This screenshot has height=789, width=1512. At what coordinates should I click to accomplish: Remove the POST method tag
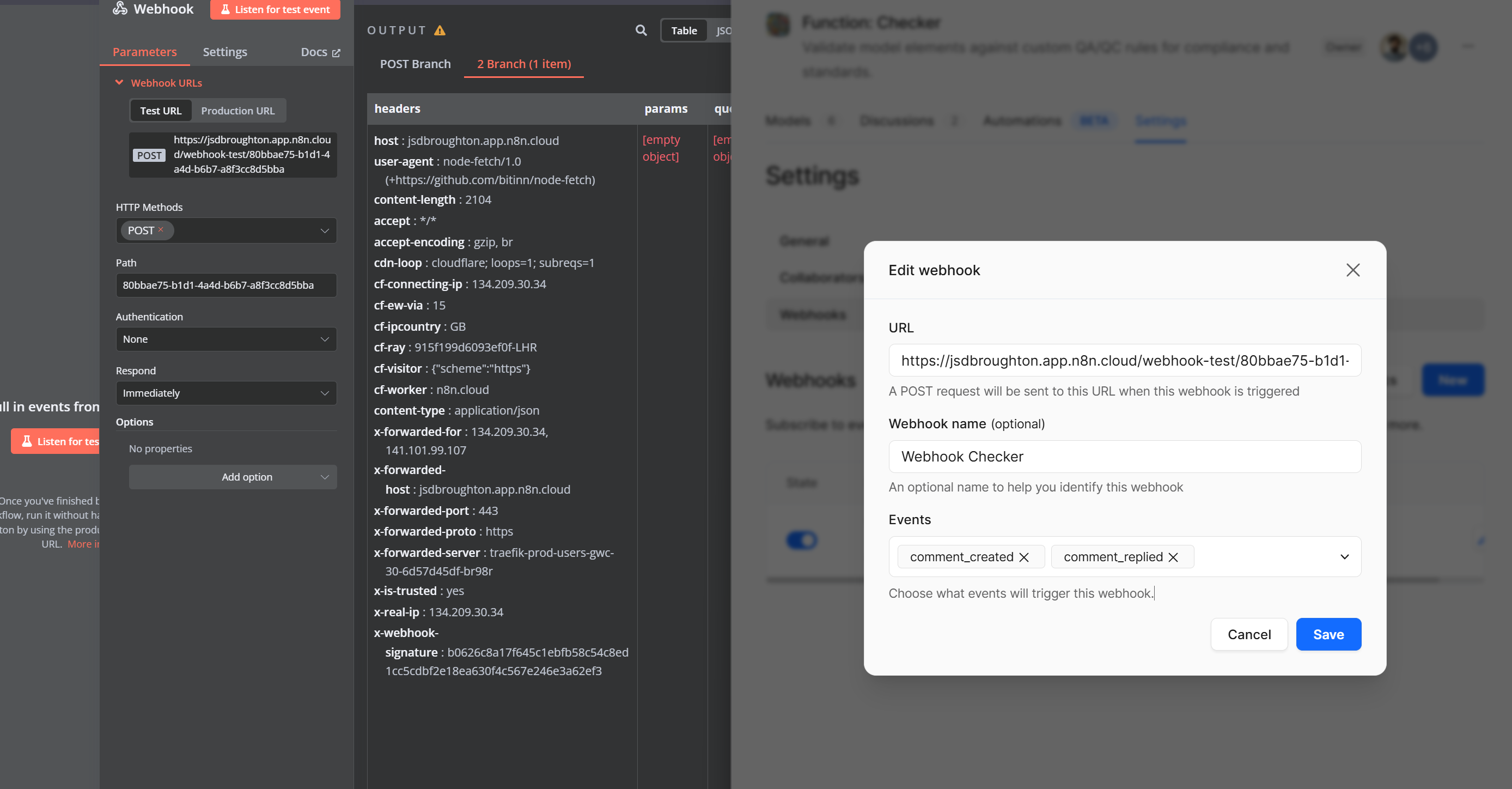pos(161,229)
